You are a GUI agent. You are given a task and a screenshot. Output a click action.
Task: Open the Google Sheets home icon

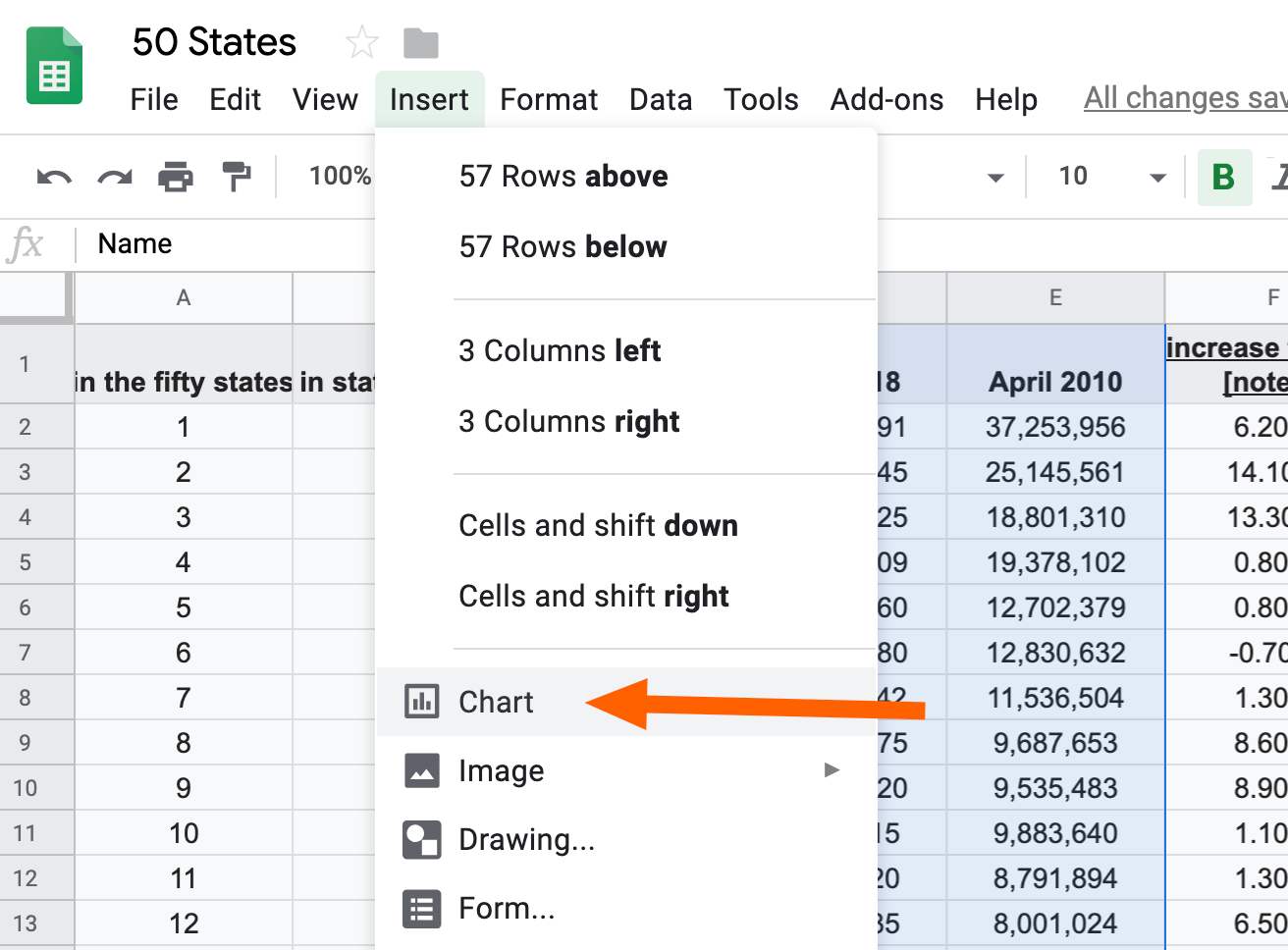click(x=54, y=66)
